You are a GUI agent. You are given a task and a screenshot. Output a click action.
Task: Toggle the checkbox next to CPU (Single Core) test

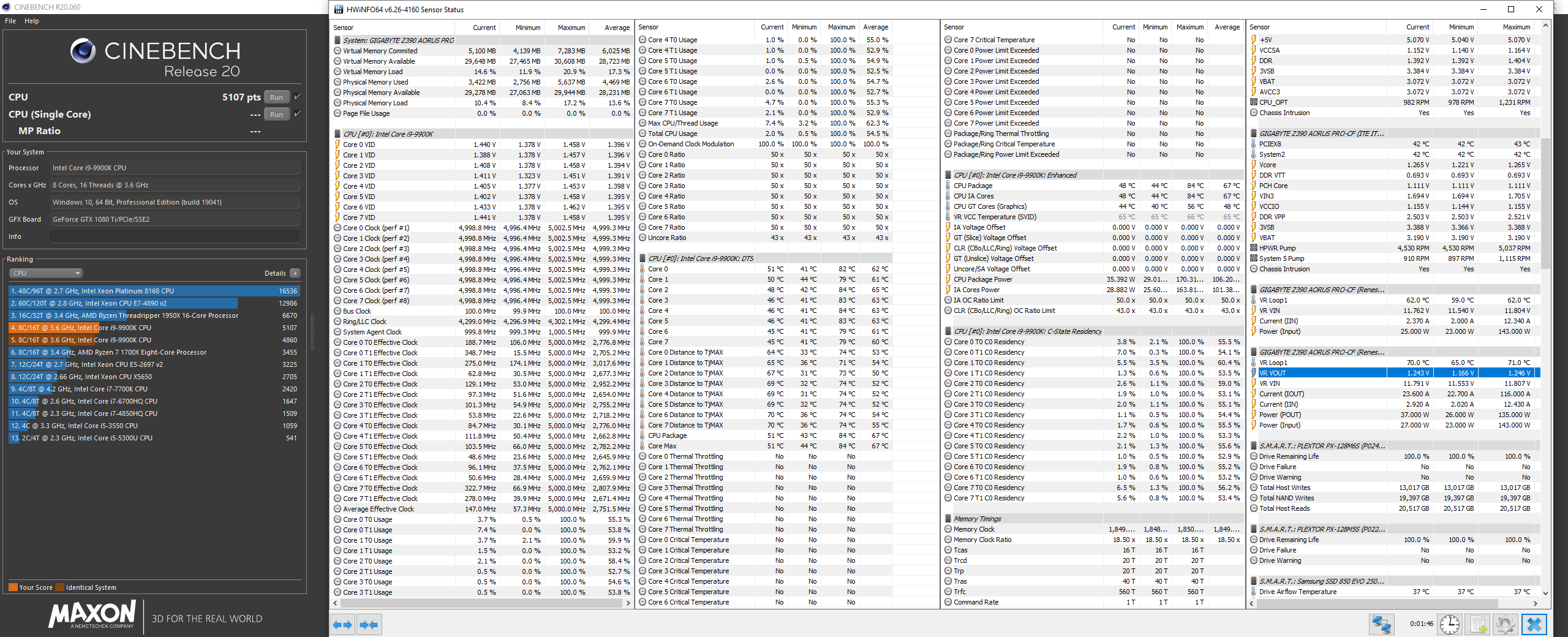click(x=297, y=113)
